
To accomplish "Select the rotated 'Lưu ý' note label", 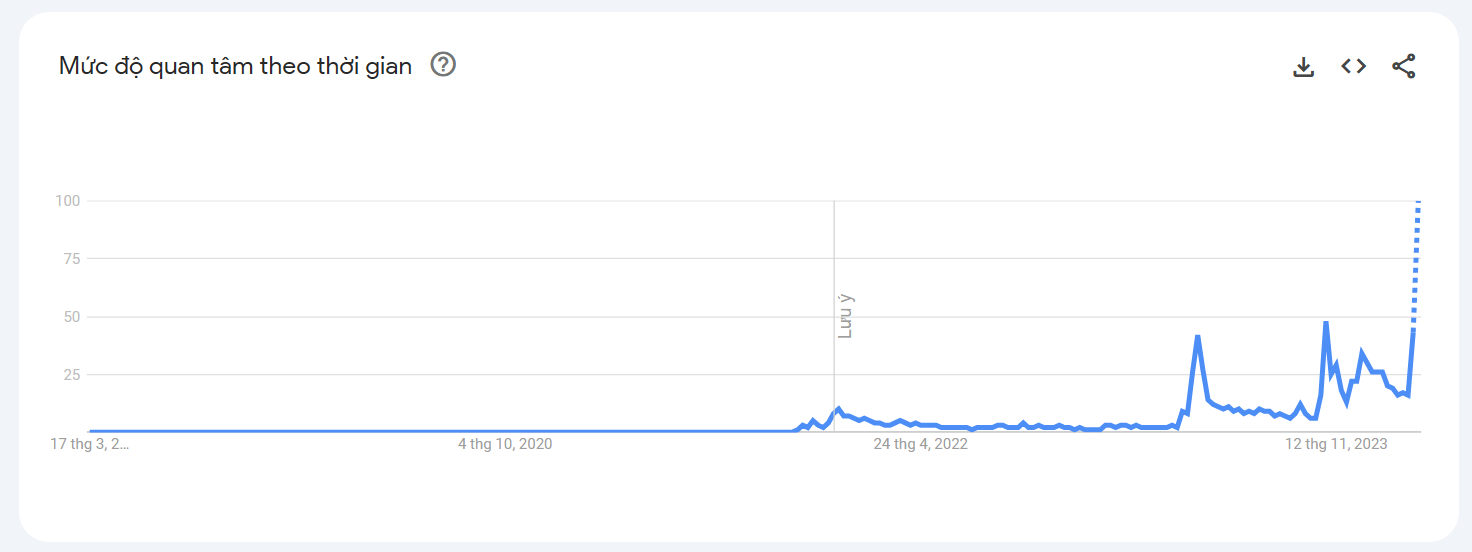I will [x=845, y=316].
